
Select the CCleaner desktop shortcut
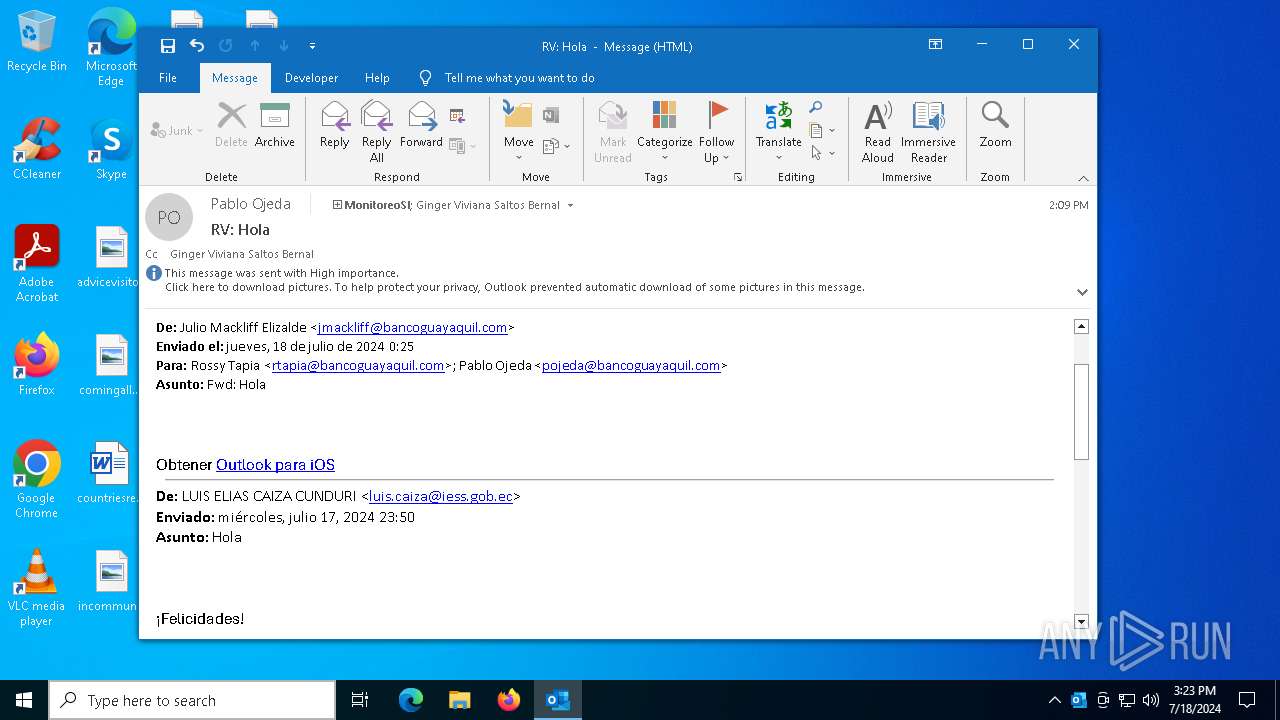tap(37, 148)
